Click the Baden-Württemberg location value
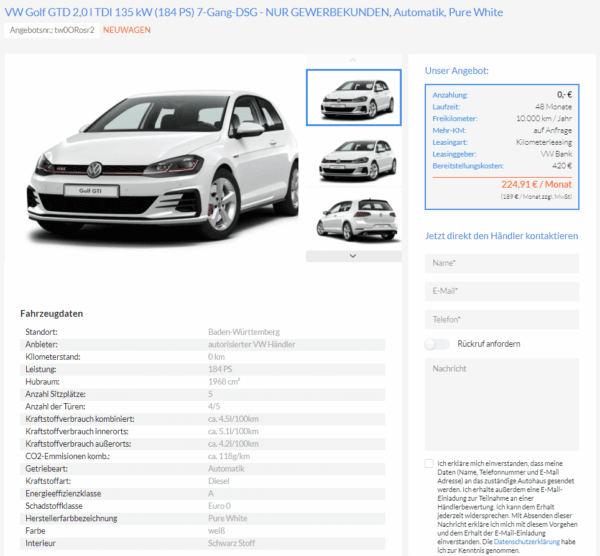This screenshot has width=600, height=556. tap(244, 332)
